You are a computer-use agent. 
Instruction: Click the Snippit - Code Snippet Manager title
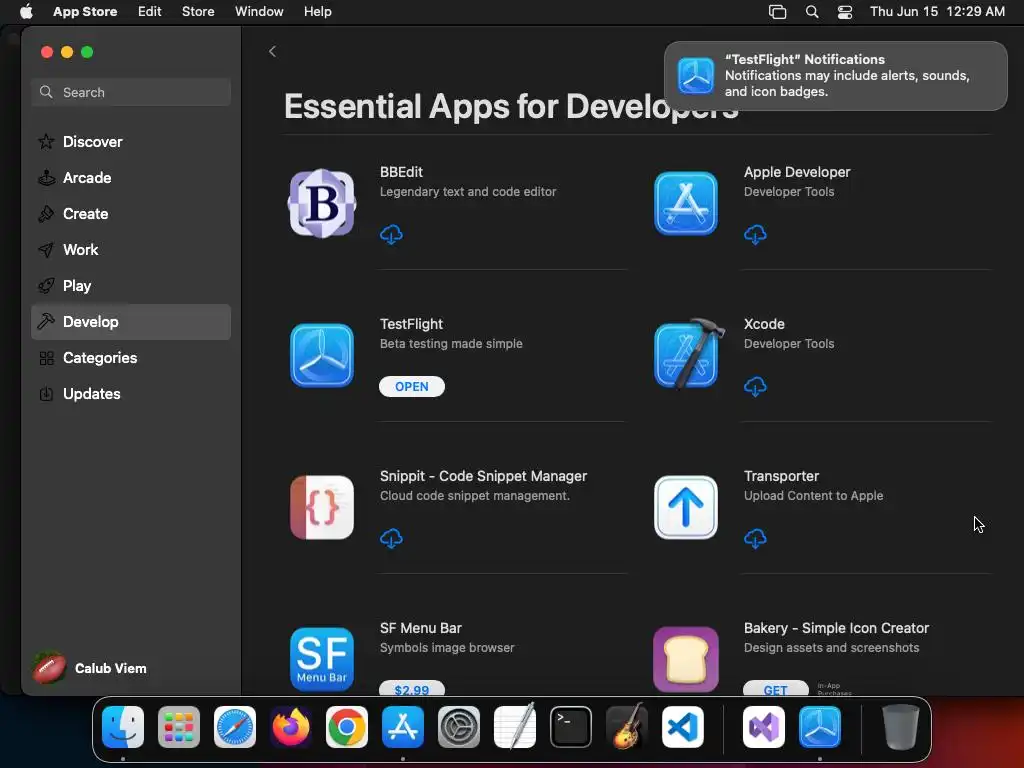pyautogui.click(x=483, y=476)
